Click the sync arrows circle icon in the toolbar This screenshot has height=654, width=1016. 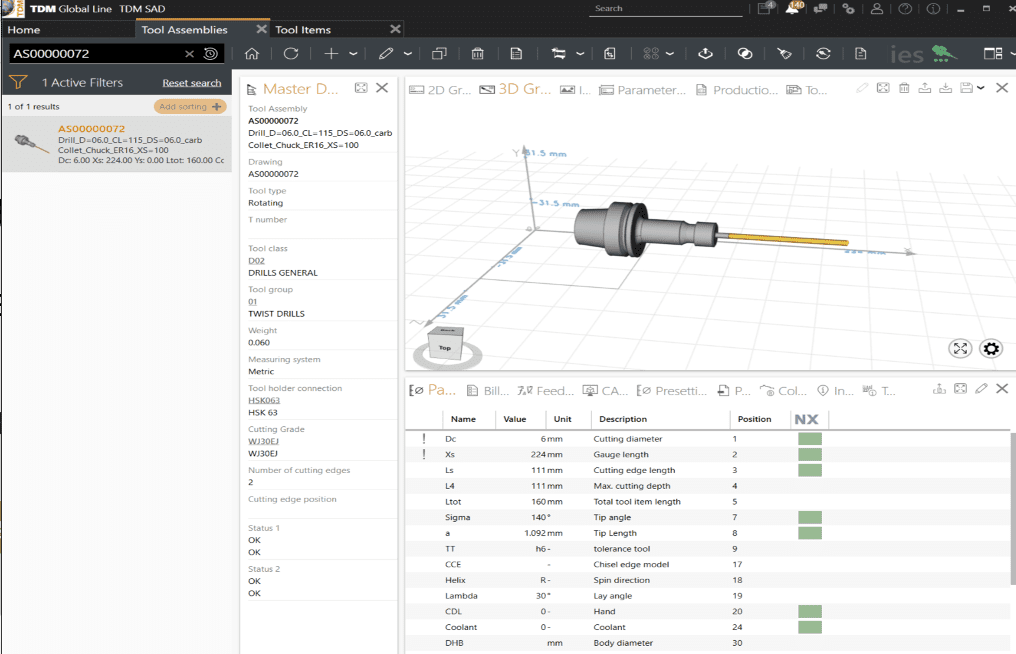pos(823,54)
